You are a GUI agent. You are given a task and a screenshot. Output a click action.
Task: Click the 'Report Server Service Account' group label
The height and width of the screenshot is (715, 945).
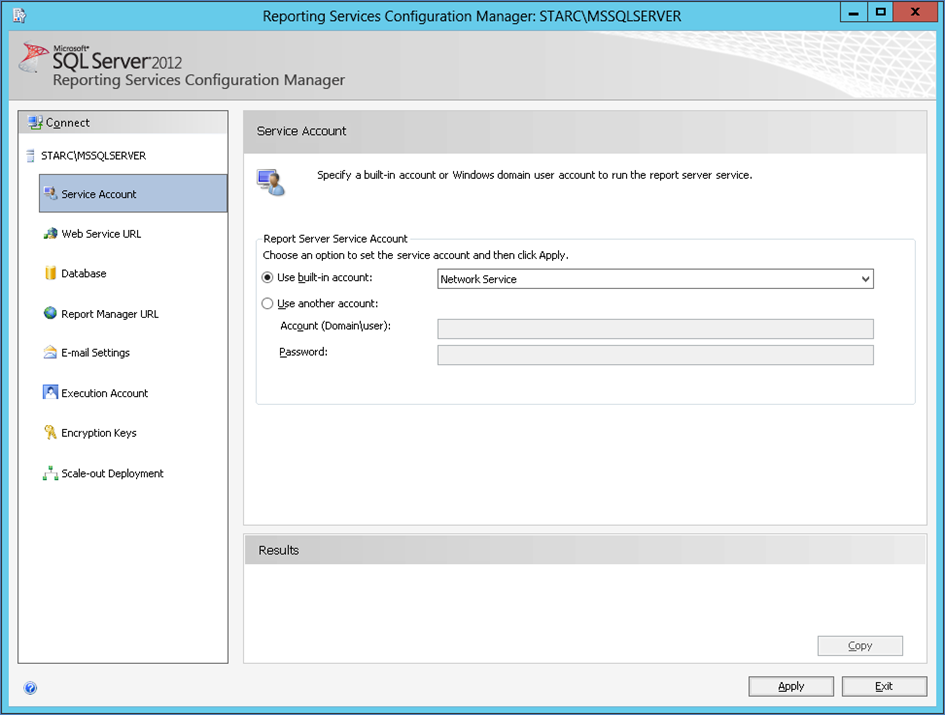[335, 239]
